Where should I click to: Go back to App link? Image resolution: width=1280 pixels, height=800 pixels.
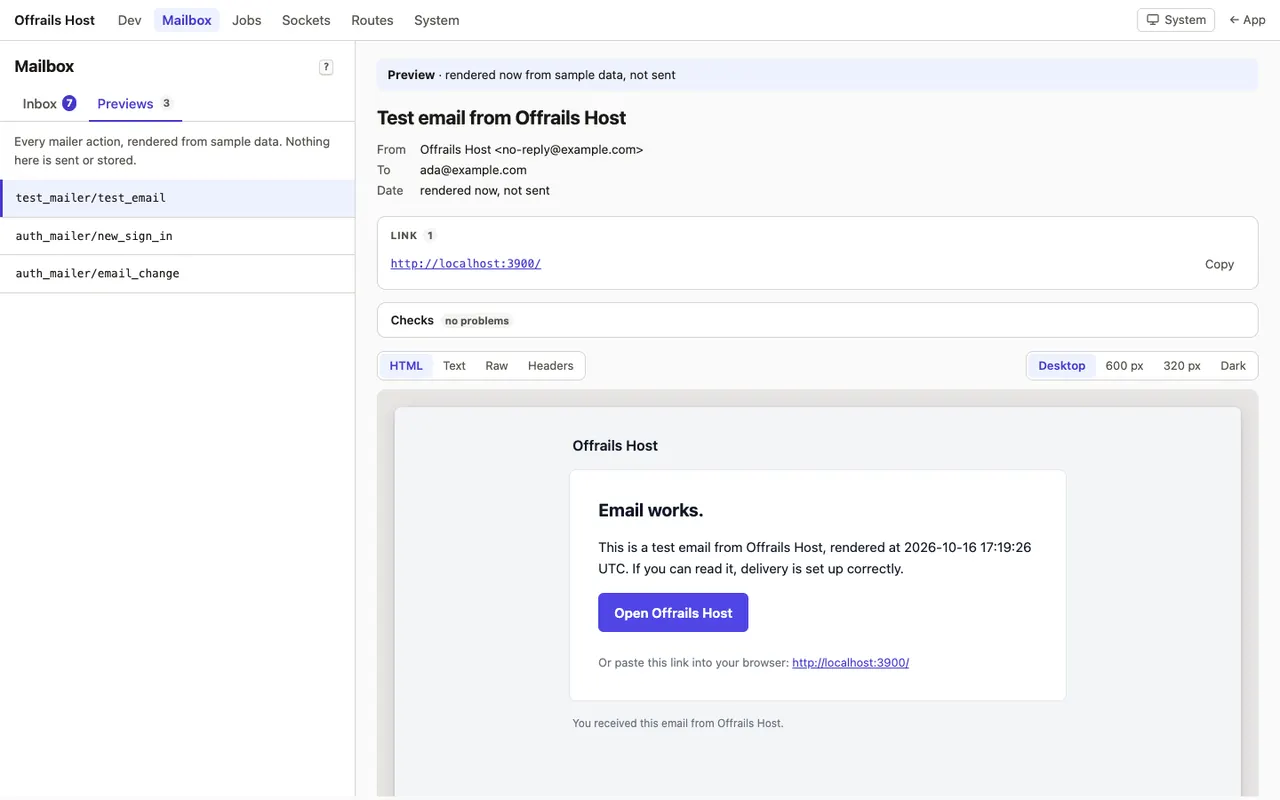pos(1247,20)
